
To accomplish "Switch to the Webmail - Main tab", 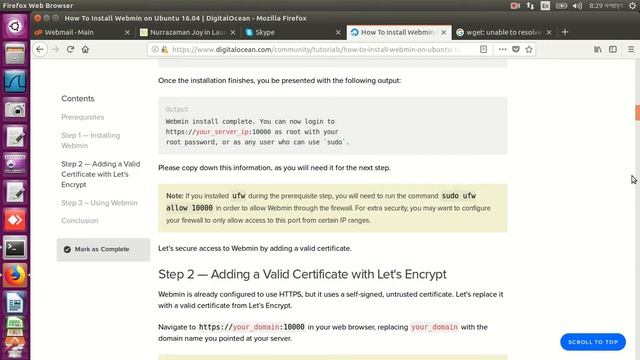I will coord(82,32).
